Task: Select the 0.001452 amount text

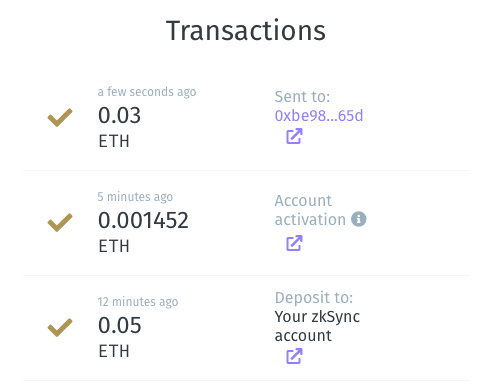Action: (x=143, y=220)
